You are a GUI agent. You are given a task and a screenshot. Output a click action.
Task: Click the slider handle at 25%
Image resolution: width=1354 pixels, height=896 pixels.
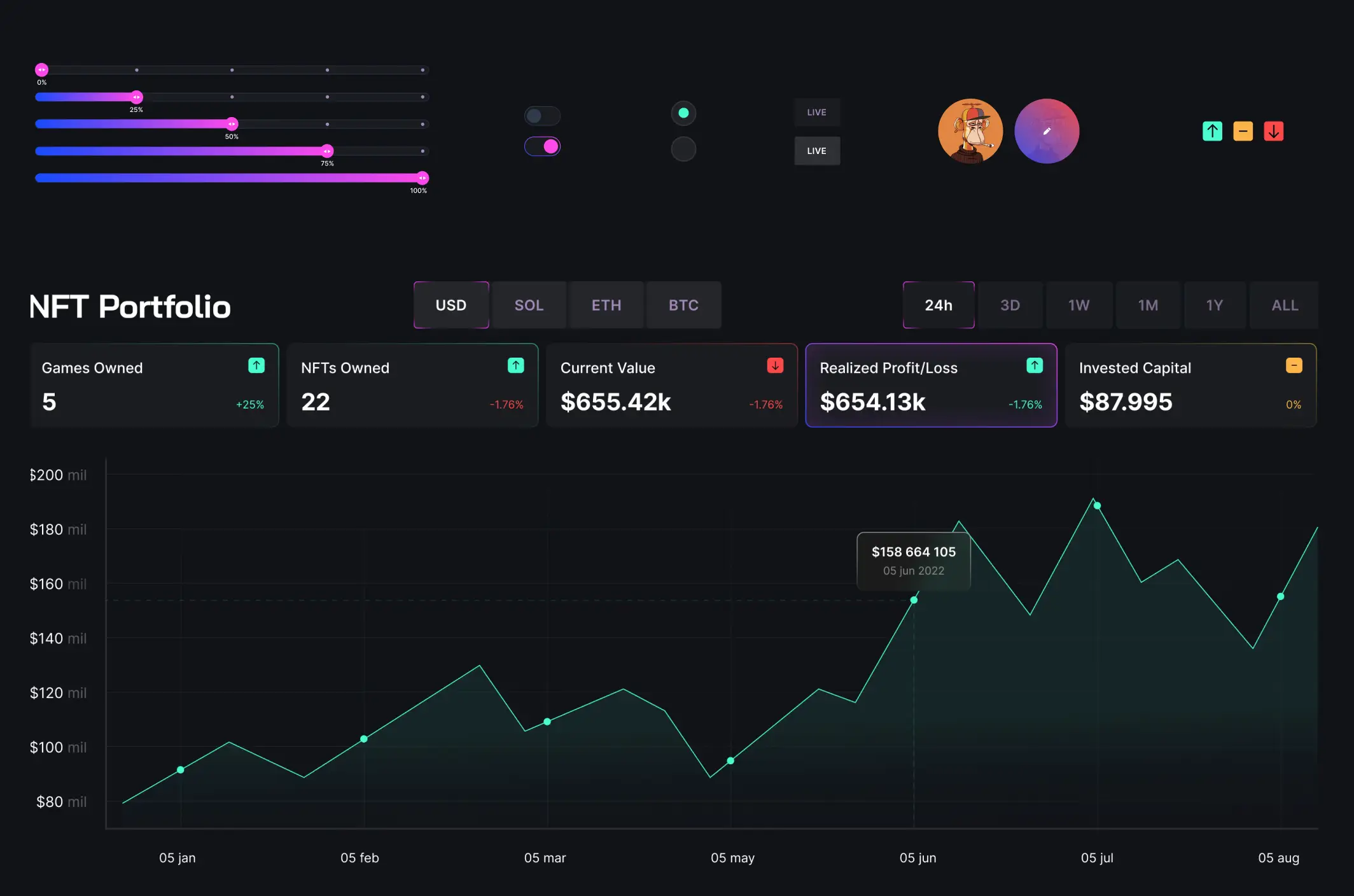coord(136,97)
